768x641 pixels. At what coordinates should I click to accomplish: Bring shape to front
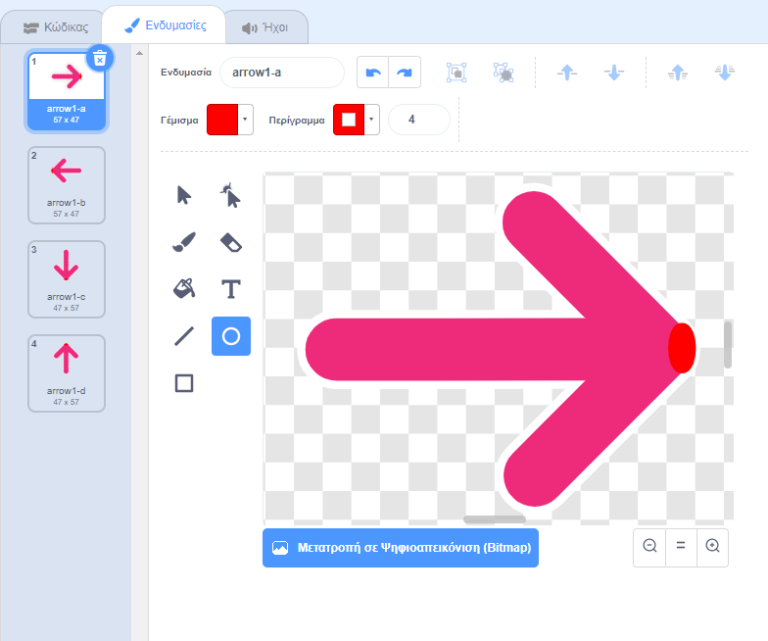click(678, 72)
